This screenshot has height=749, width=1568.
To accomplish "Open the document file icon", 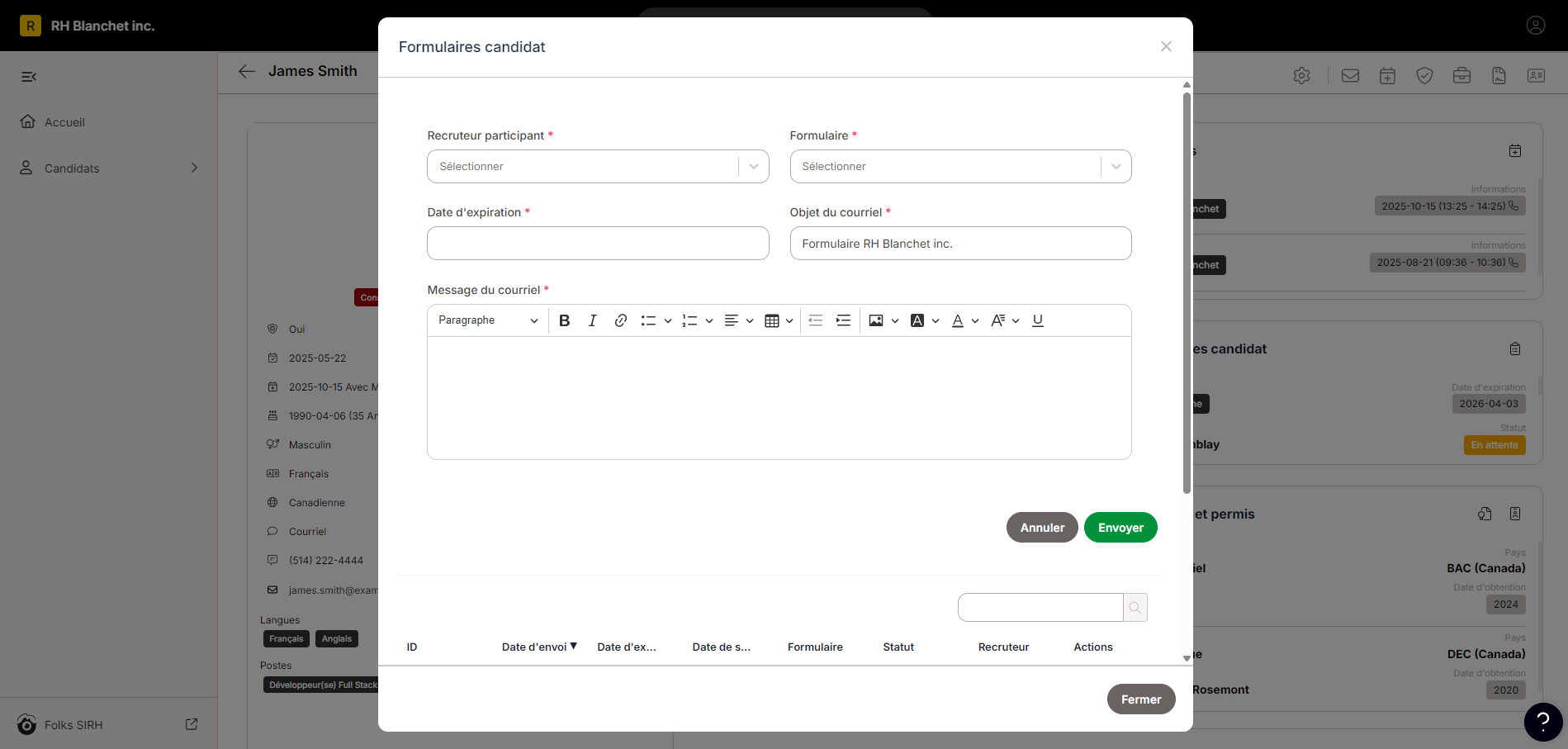I will (x=1499, y=76).
